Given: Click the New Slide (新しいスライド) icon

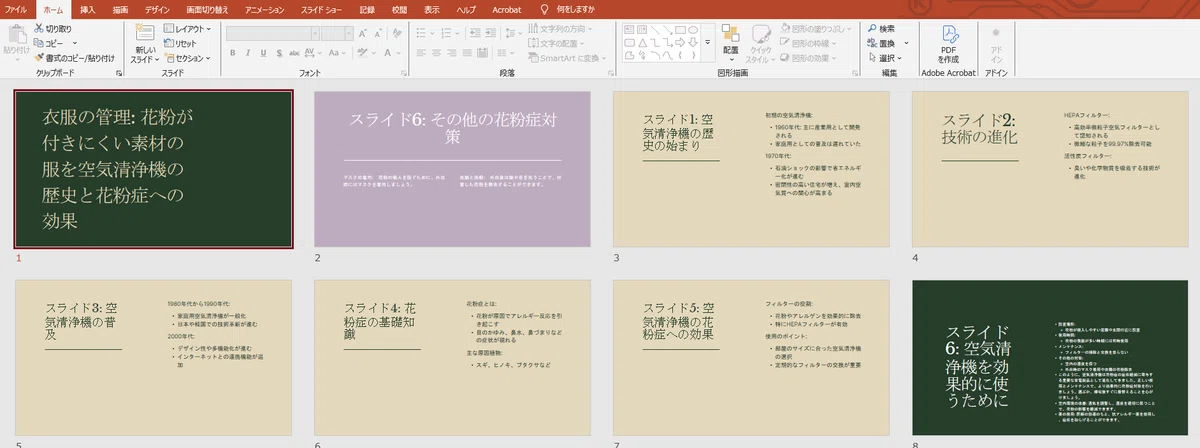Looking at the screenshot, I should tap(144, 33).
